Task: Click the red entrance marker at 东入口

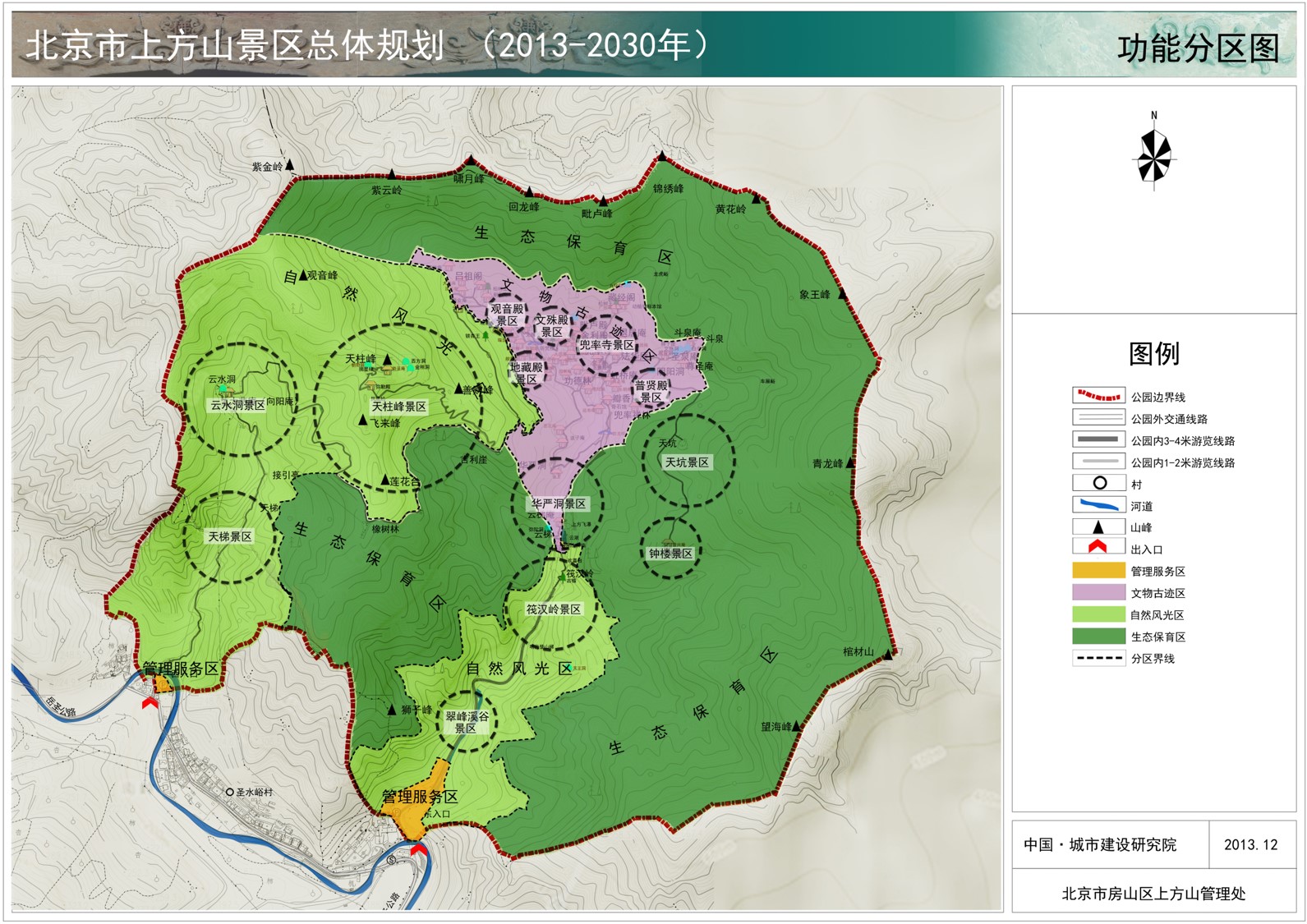Action: (x=418, y=849)
